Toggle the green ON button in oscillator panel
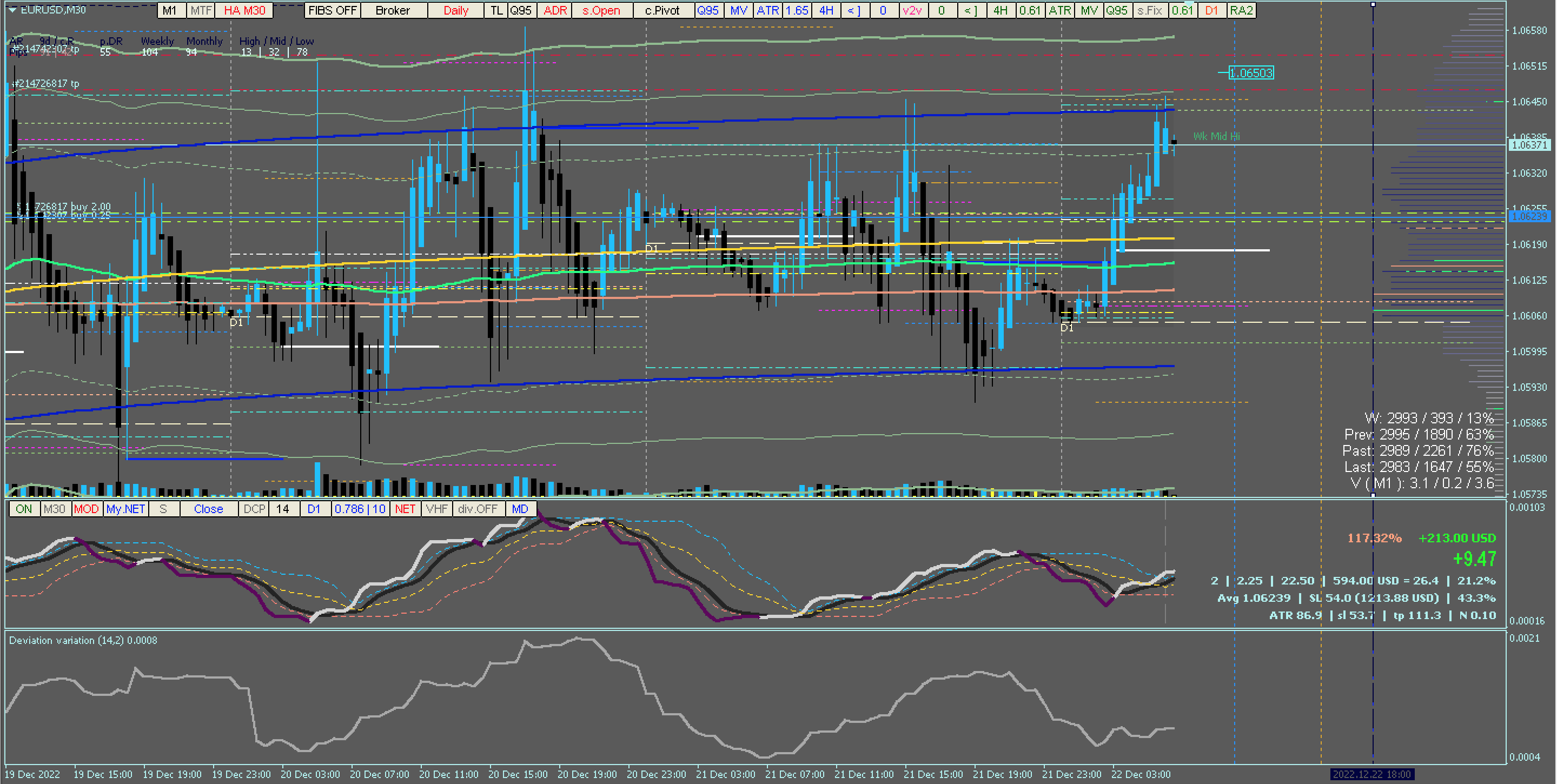 click(x=24, y=509)
